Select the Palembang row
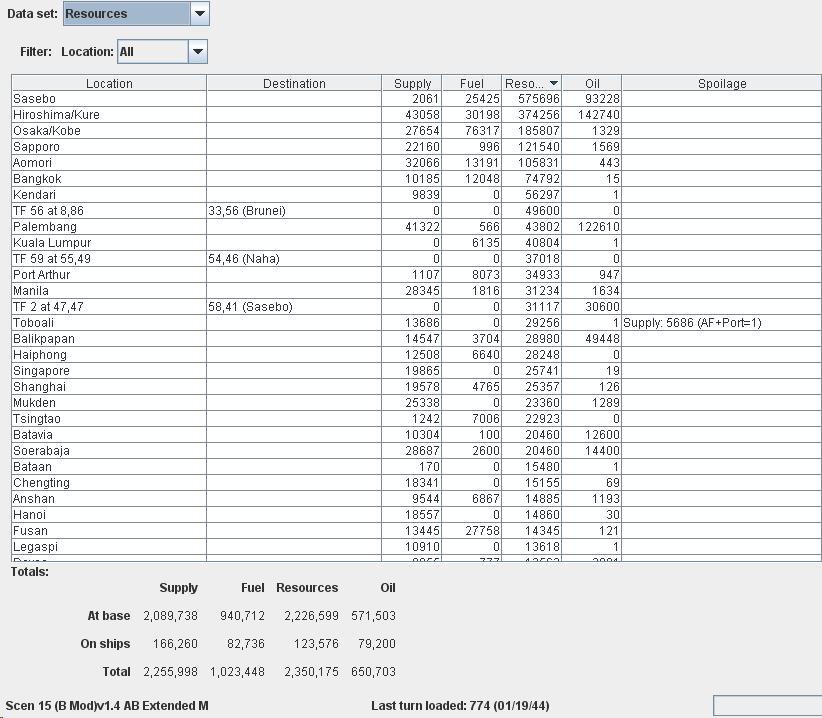Screen dimensions: 822x718 point(416,227)
